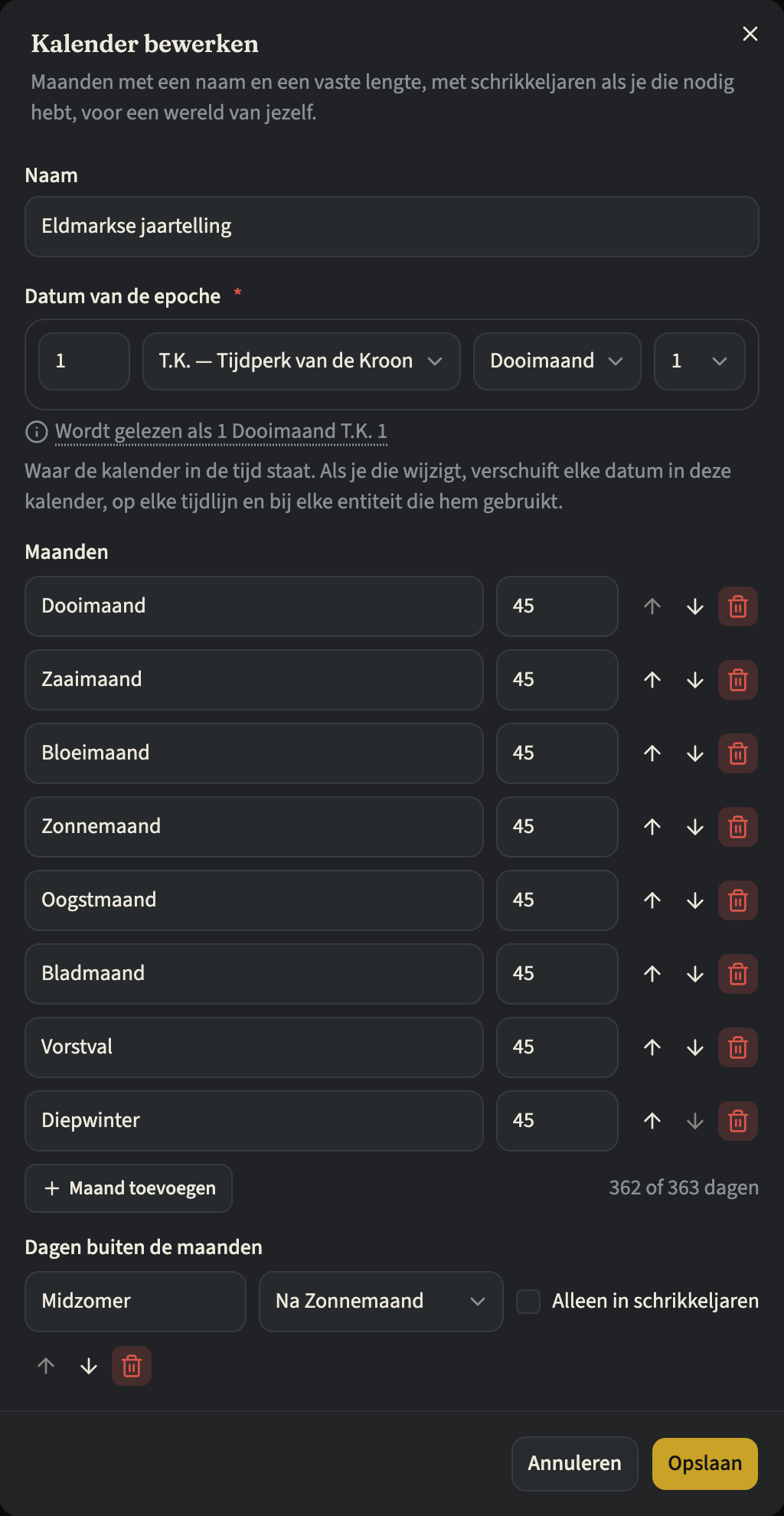This screenshot has width=784, height=1516.
Task: Remove the Vorstval month
Action: click(738, 1047)
